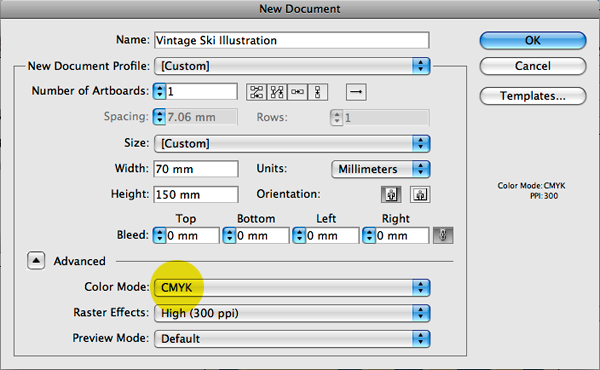Open the Color Mode CMYK dropdown
This screenshot has width=600, height=370.
click(x=292, y=287)
